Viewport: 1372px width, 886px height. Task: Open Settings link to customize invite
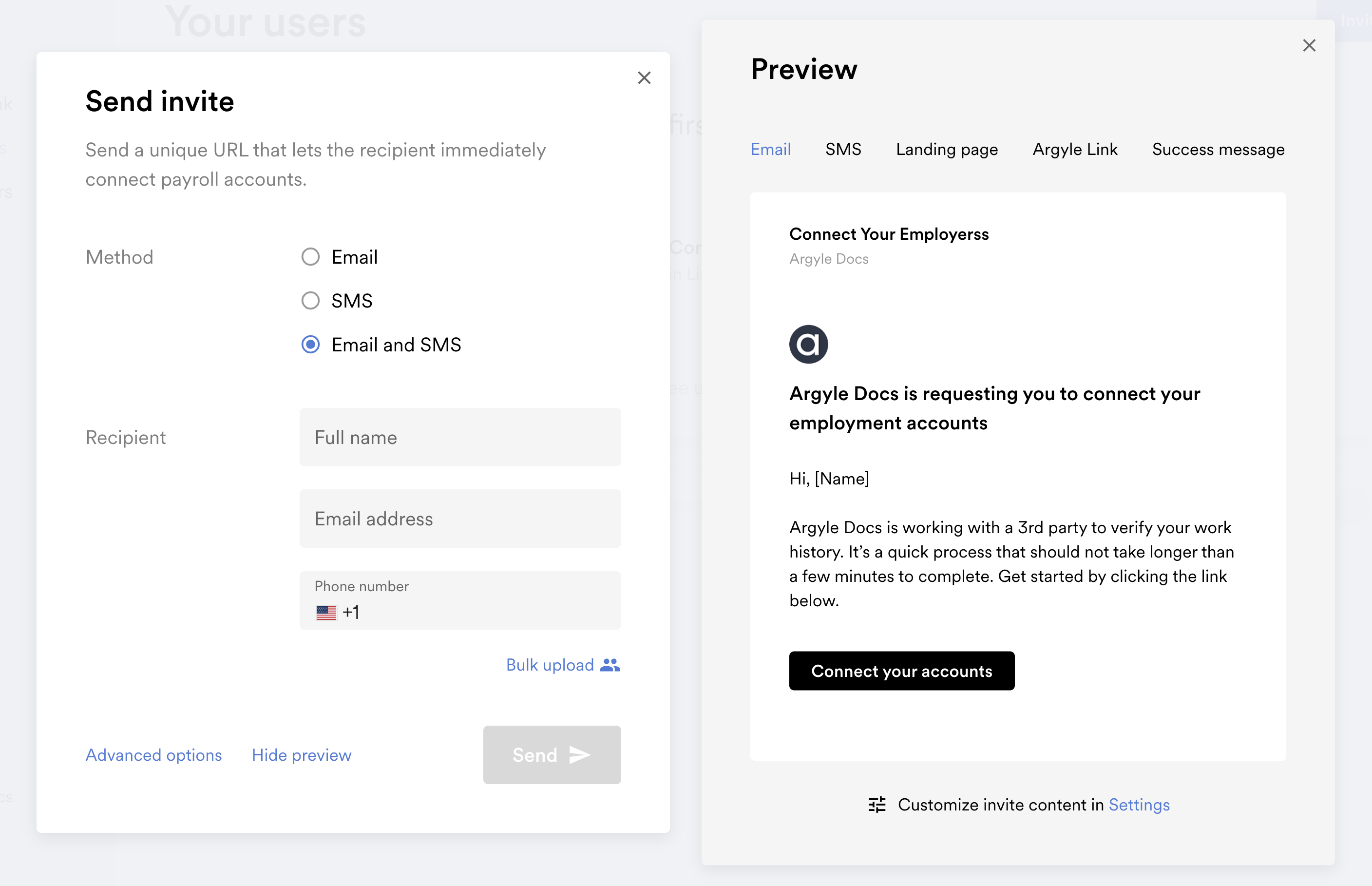point(1139,804)
